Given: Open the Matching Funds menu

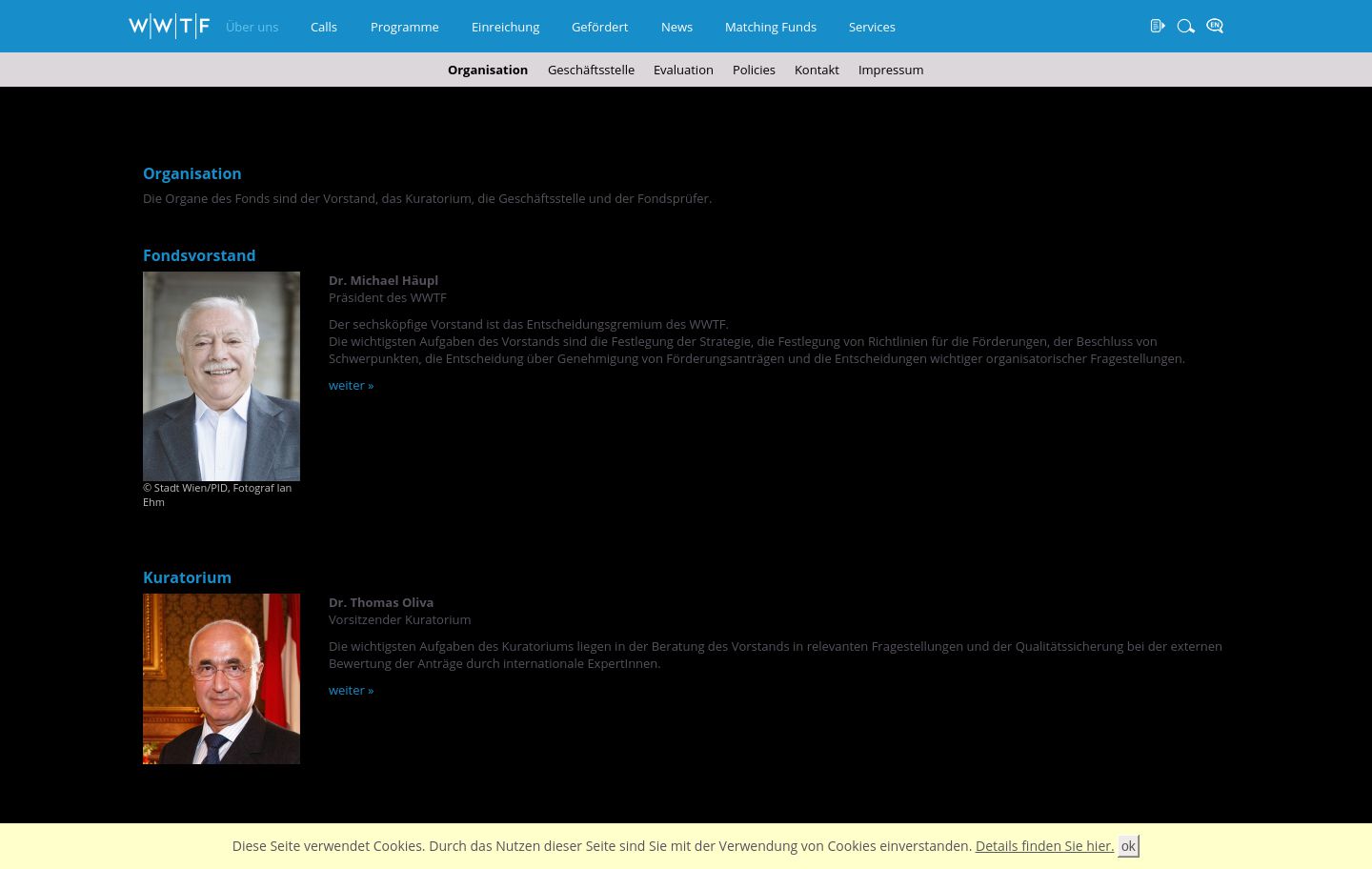Looking at the screenshot, I should click(771, 27).
